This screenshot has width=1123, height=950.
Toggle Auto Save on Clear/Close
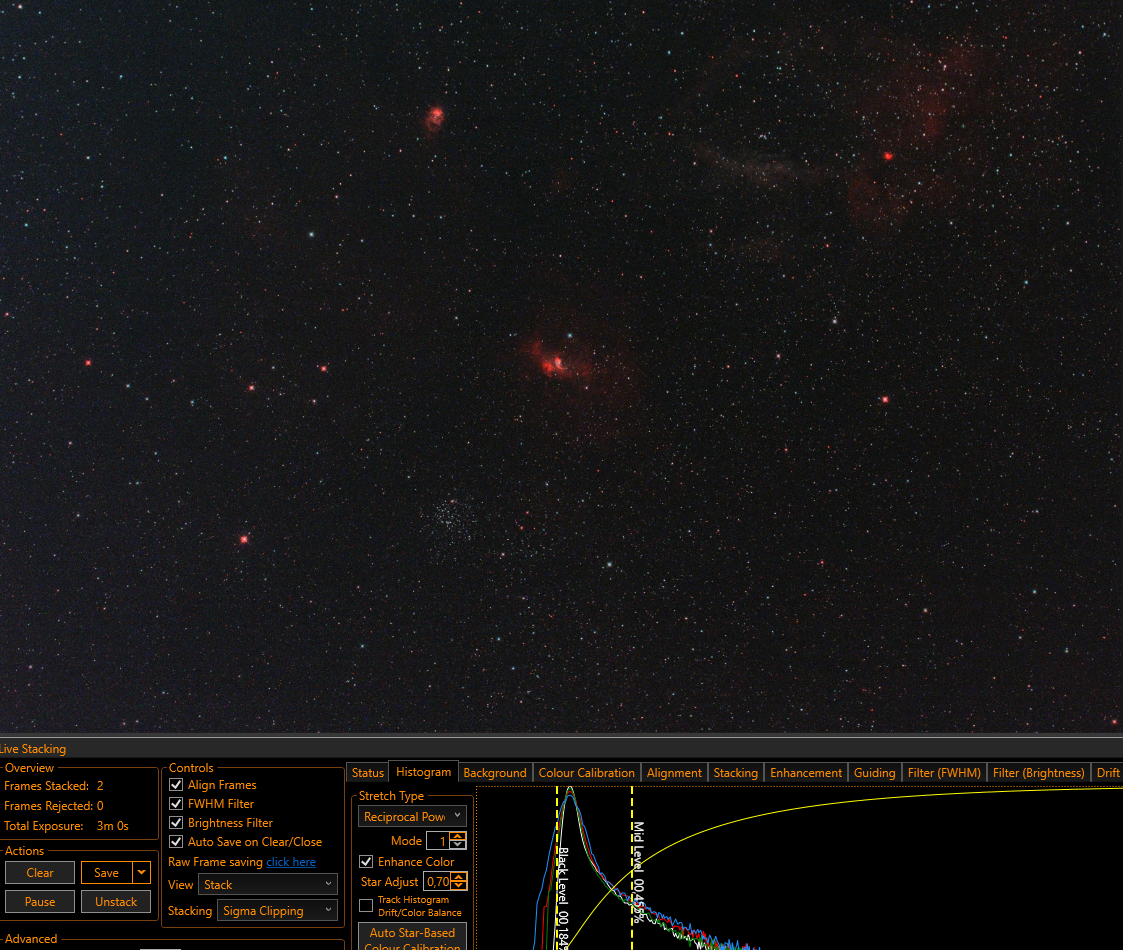click(175, 842)
